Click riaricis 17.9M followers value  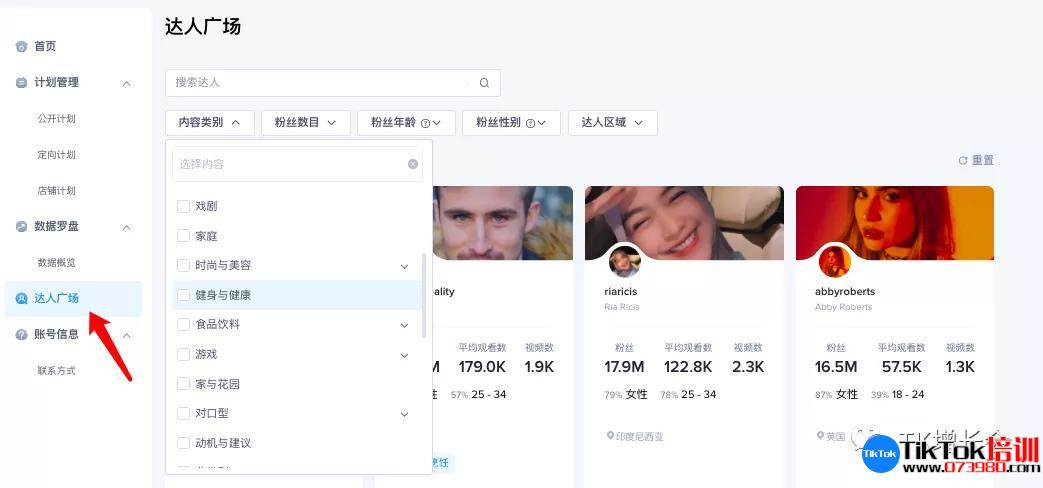point(624,367)
